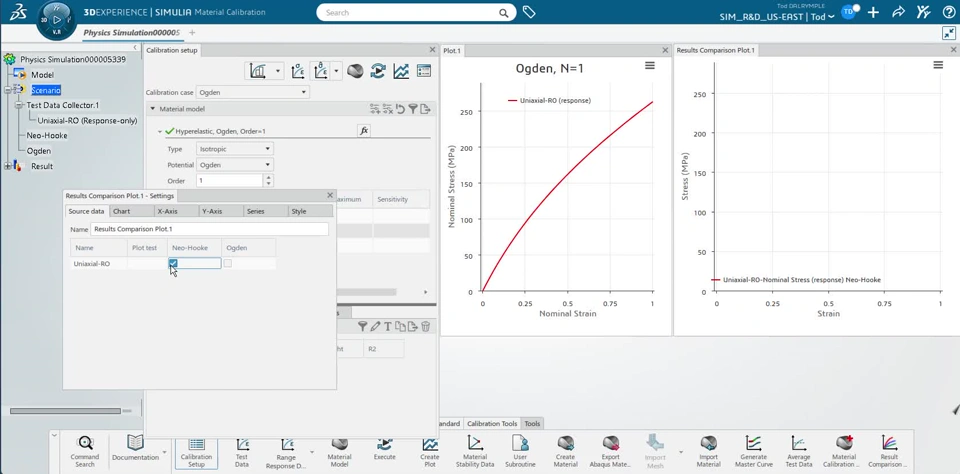
Task: Uncheck the Neo-Hooke checkbox for Uniaxial-RO
Action: coord(173,263)
